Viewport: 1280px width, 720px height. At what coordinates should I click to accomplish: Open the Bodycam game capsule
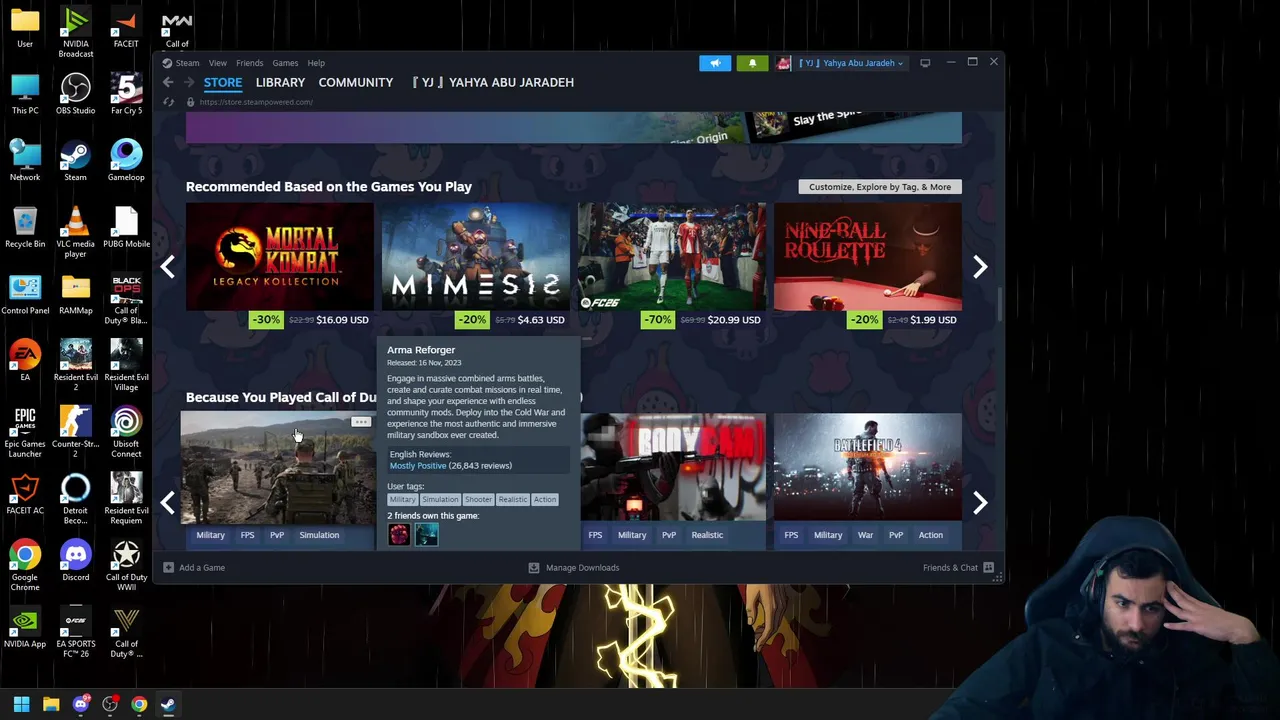click(673, 467)
